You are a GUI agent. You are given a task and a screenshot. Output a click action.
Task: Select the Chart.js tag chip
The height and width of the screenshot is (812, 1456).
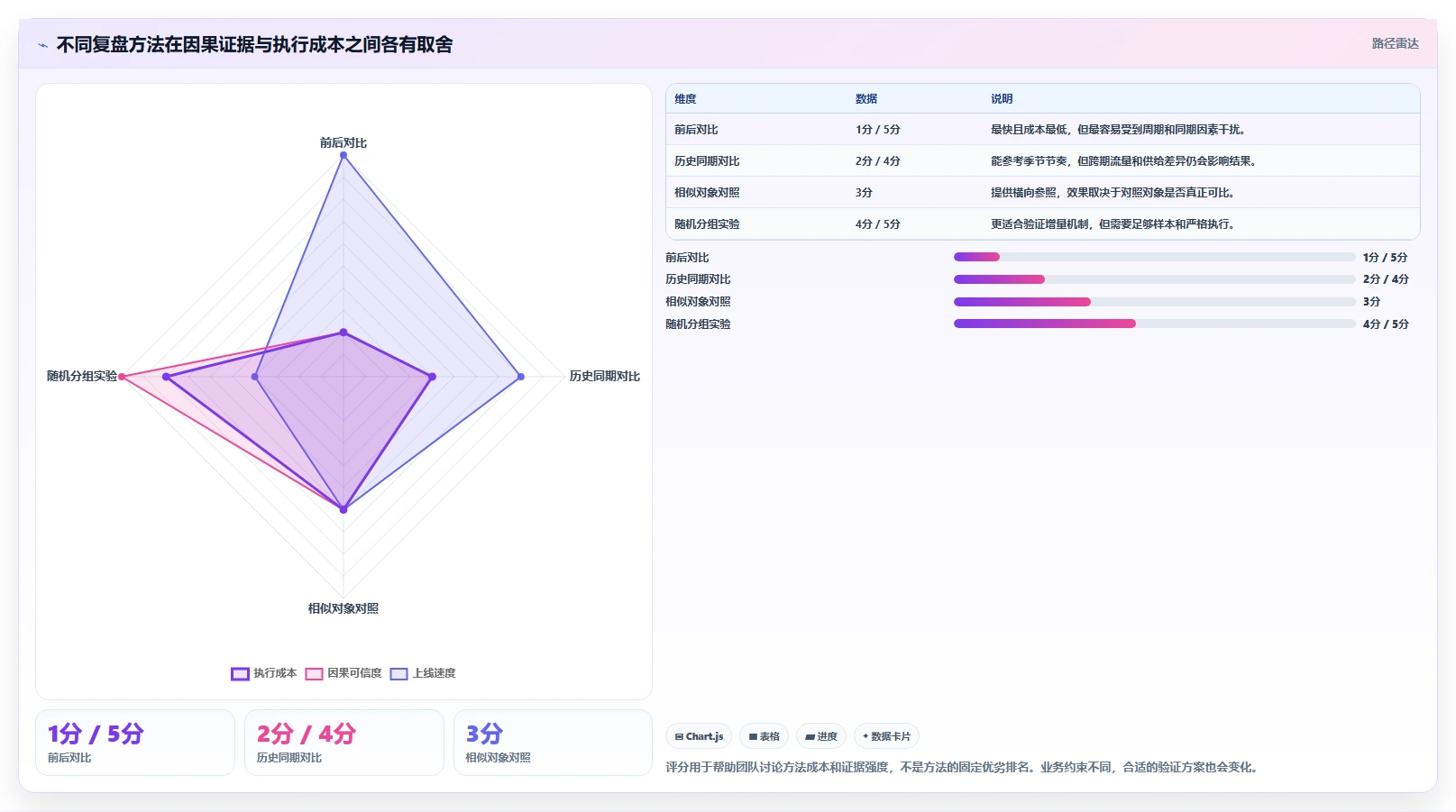(699, 736)
